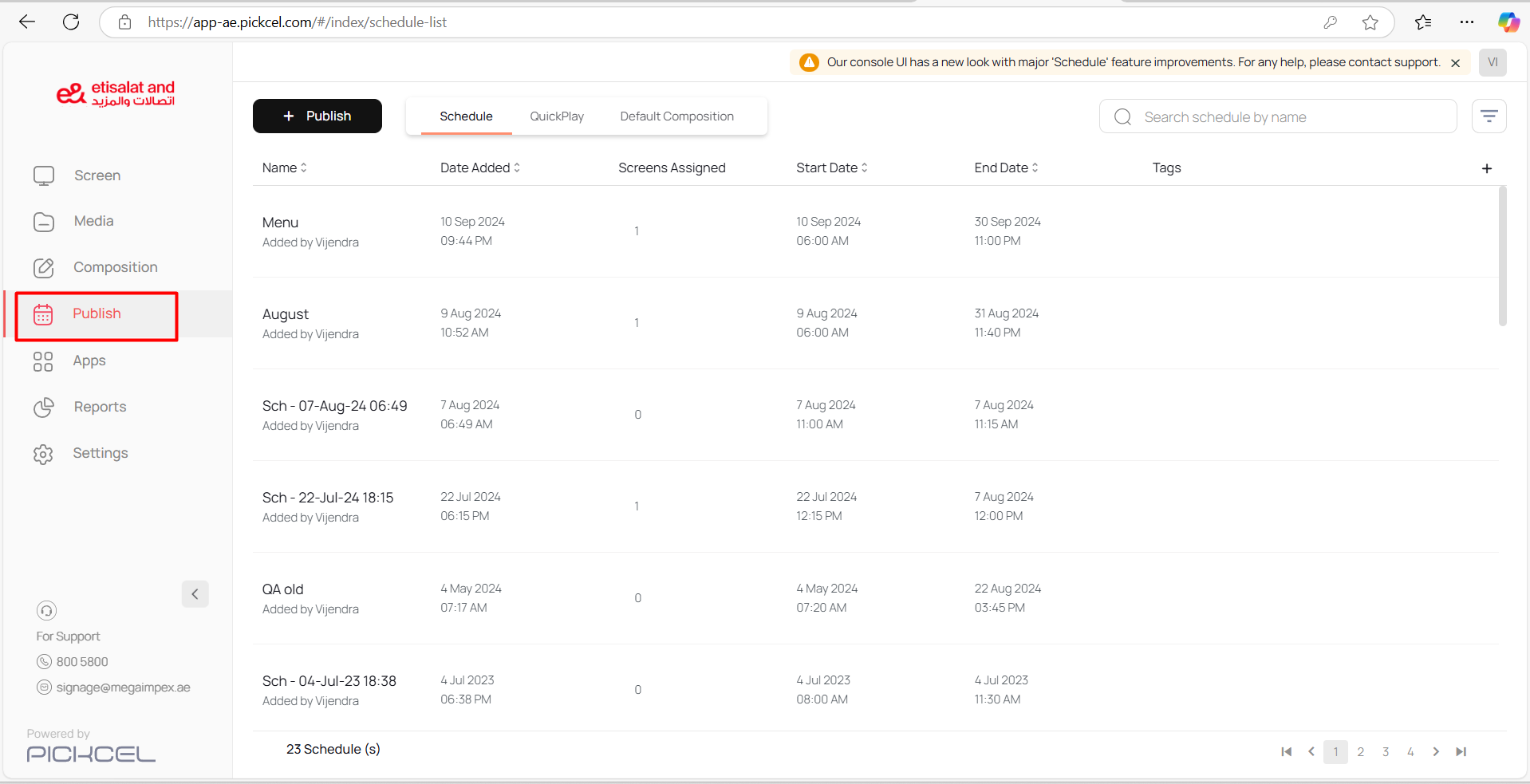Go to page 2 of schedules
Screen dimensions: 1530x784
[1360, 751]
